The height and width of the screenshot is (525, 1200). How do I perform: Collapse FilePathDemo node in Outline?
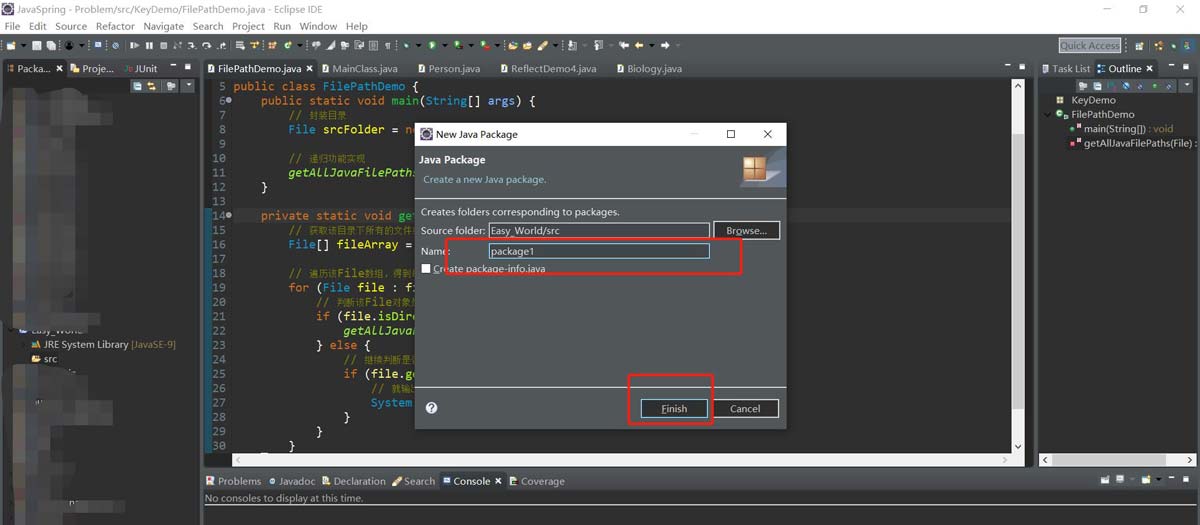tap(1049, 115)
